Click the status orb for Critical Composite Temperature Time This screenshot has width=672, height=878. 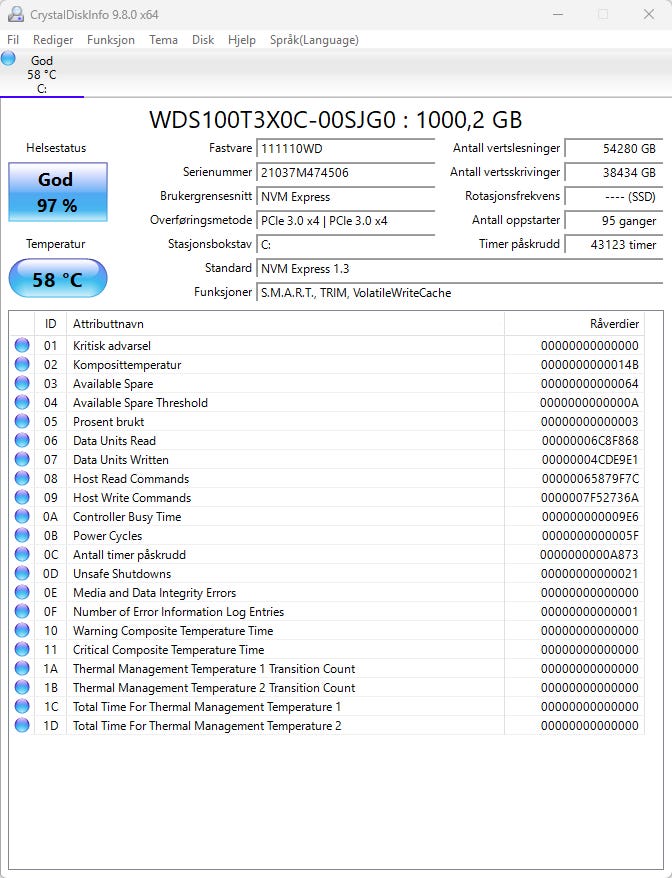pos(22,650)
